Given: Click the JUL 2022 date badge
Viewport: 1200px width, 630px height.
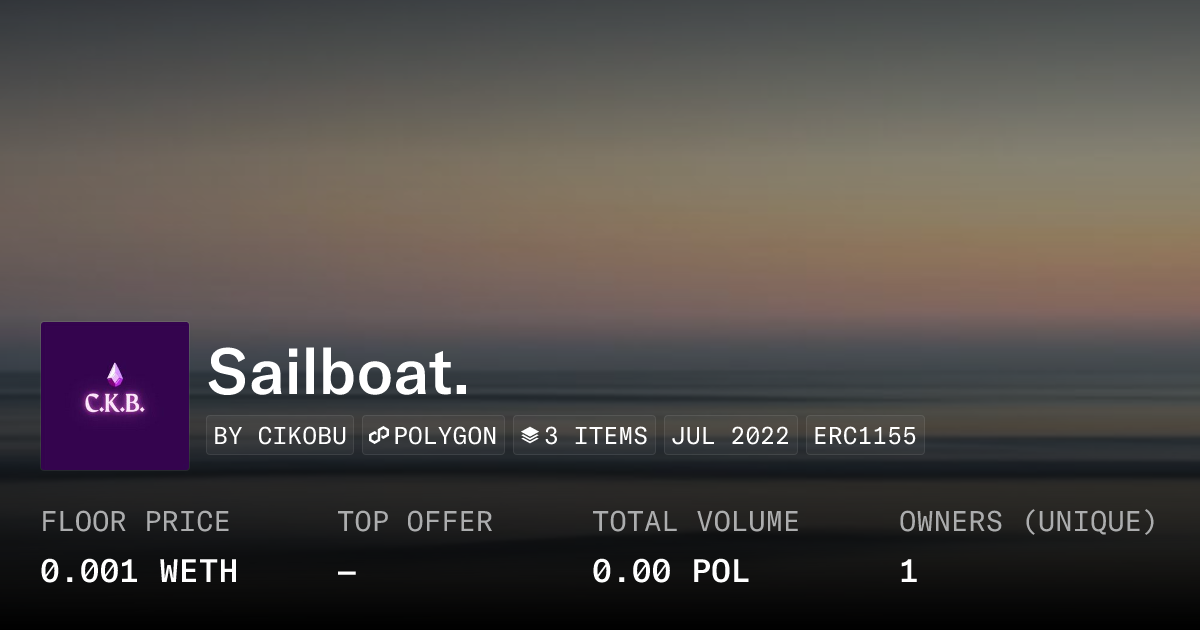Looking at the screenshot, I should pyautogui.click(x=730, y=436).
